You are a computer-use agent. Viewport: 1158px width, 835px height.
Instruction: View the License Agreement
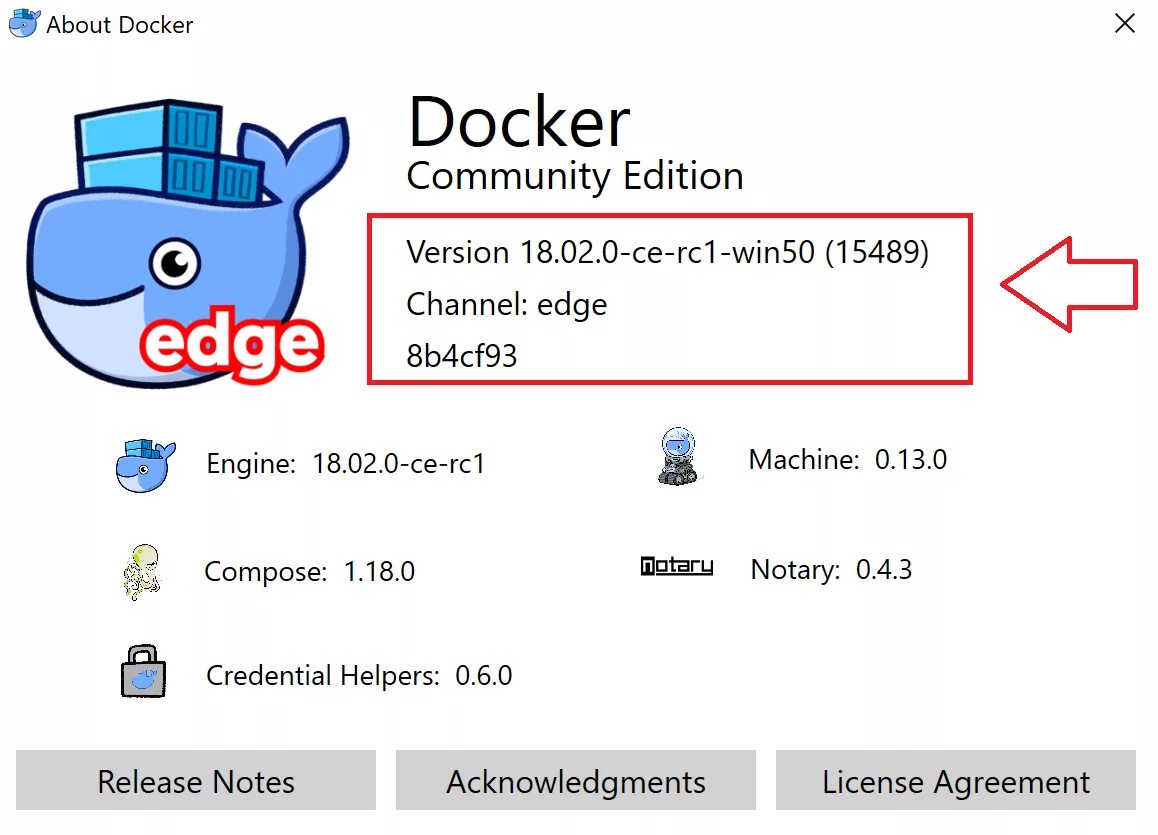pos(956,781)
